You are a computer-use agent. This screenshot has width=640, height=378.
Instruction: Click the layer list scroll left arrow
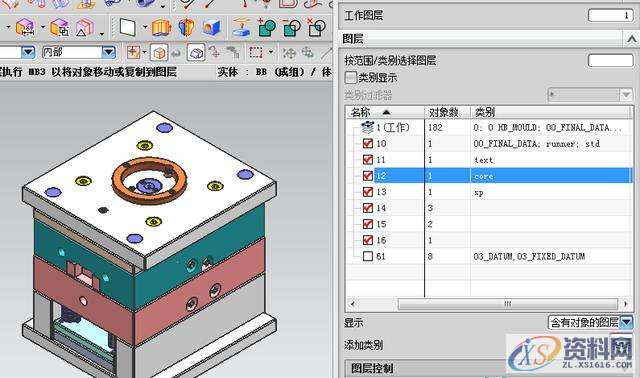click(353, 304)
